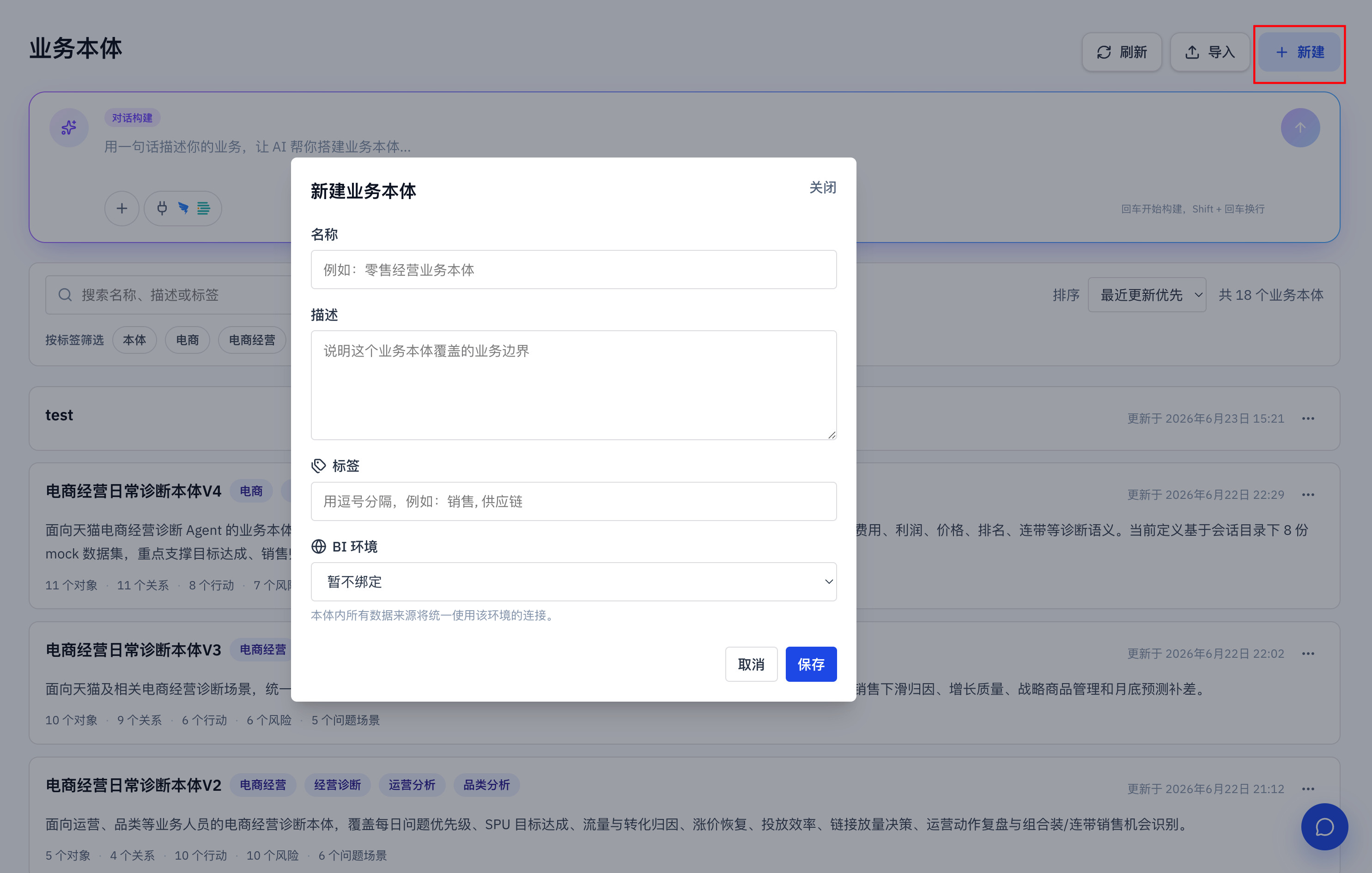Viewport: 1372px width, 873px height.
Task: Click the 更新于 2026年6月23日 15:21 timestamp
Action: 1206,419
